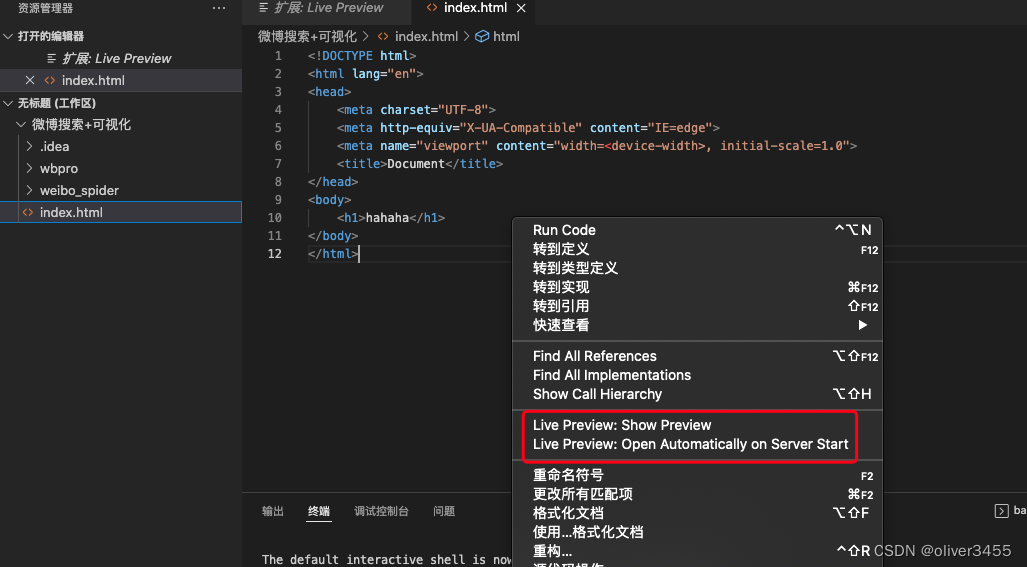Image resolution: width=1027 pixels, height=567 pixels.
Task: Collapse the 打开的编辑器 section
Action: [x=9, y=36]
